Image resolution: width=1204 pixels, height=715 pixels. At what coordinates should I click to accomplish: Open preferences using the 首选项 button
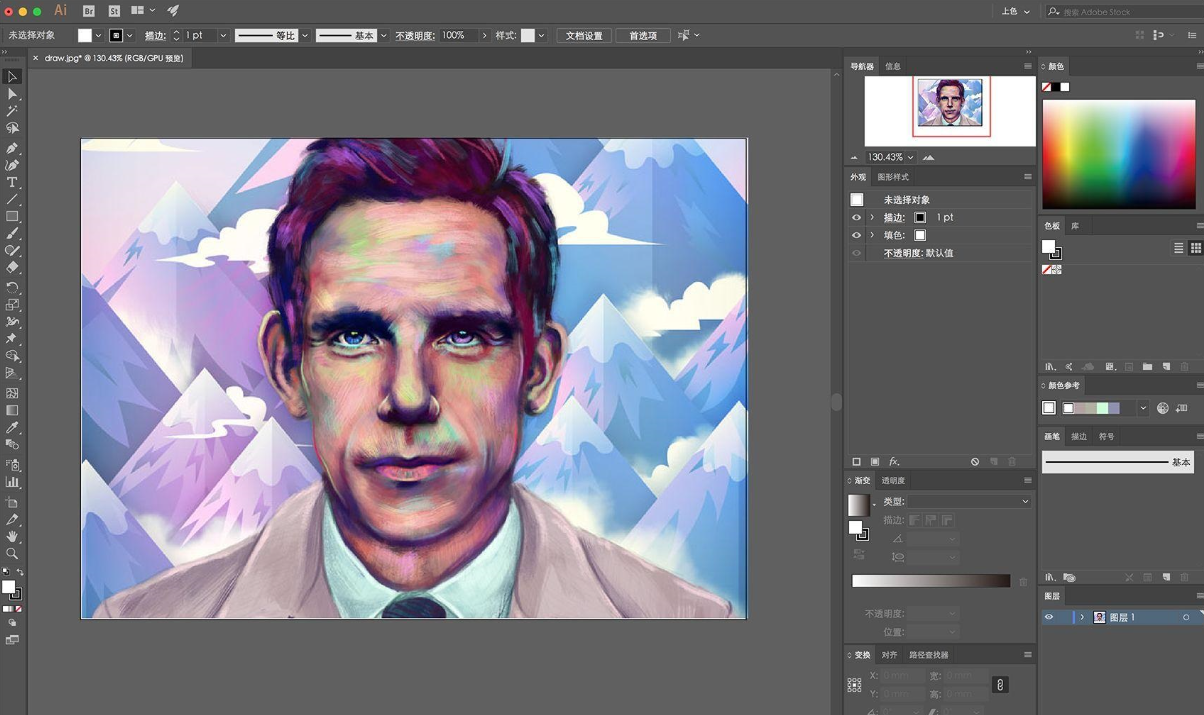[642, 35]
